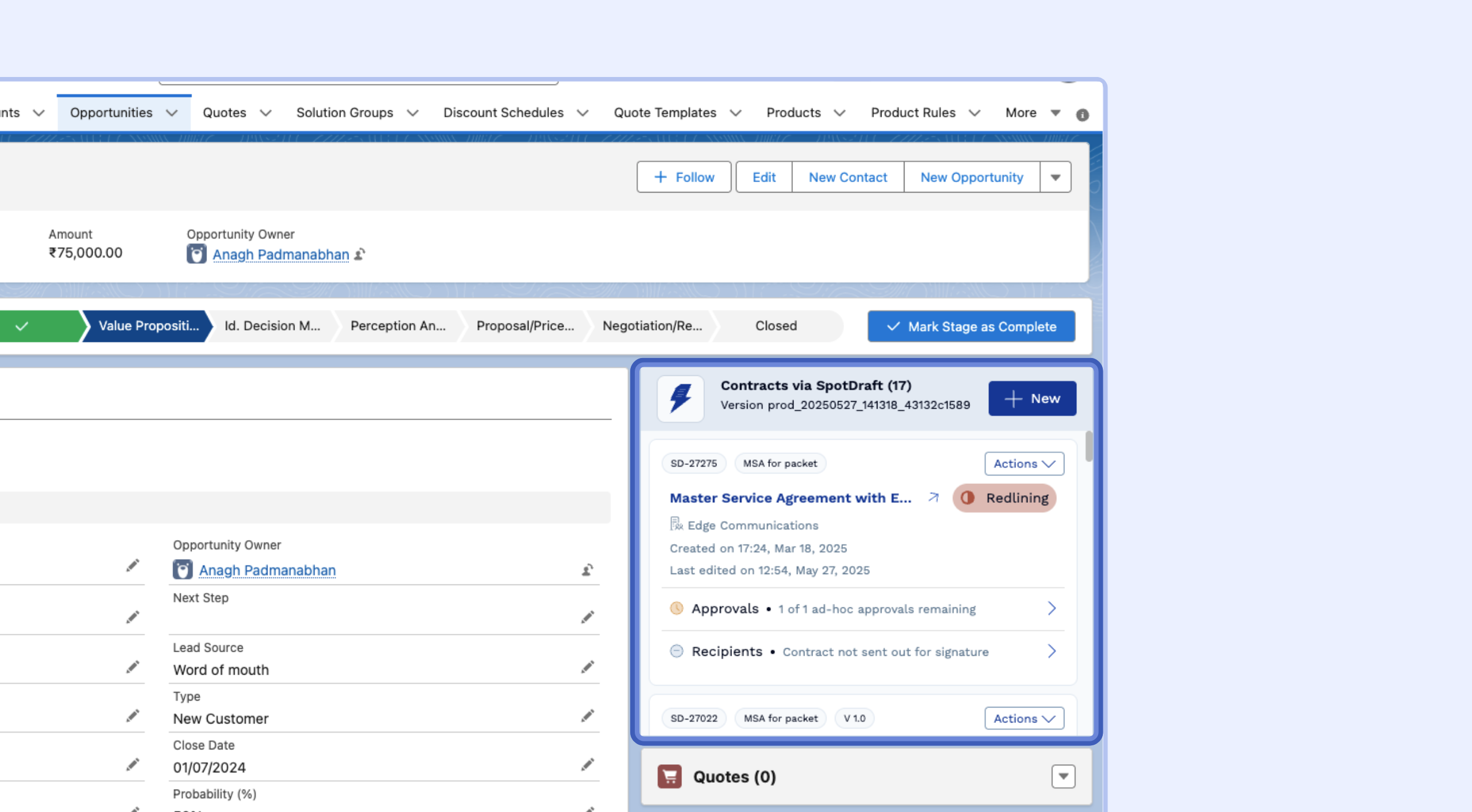Screen dimensions: 1472x812
Task: Expand the Approvals row chevron
Action: (x=1051, y=609)
